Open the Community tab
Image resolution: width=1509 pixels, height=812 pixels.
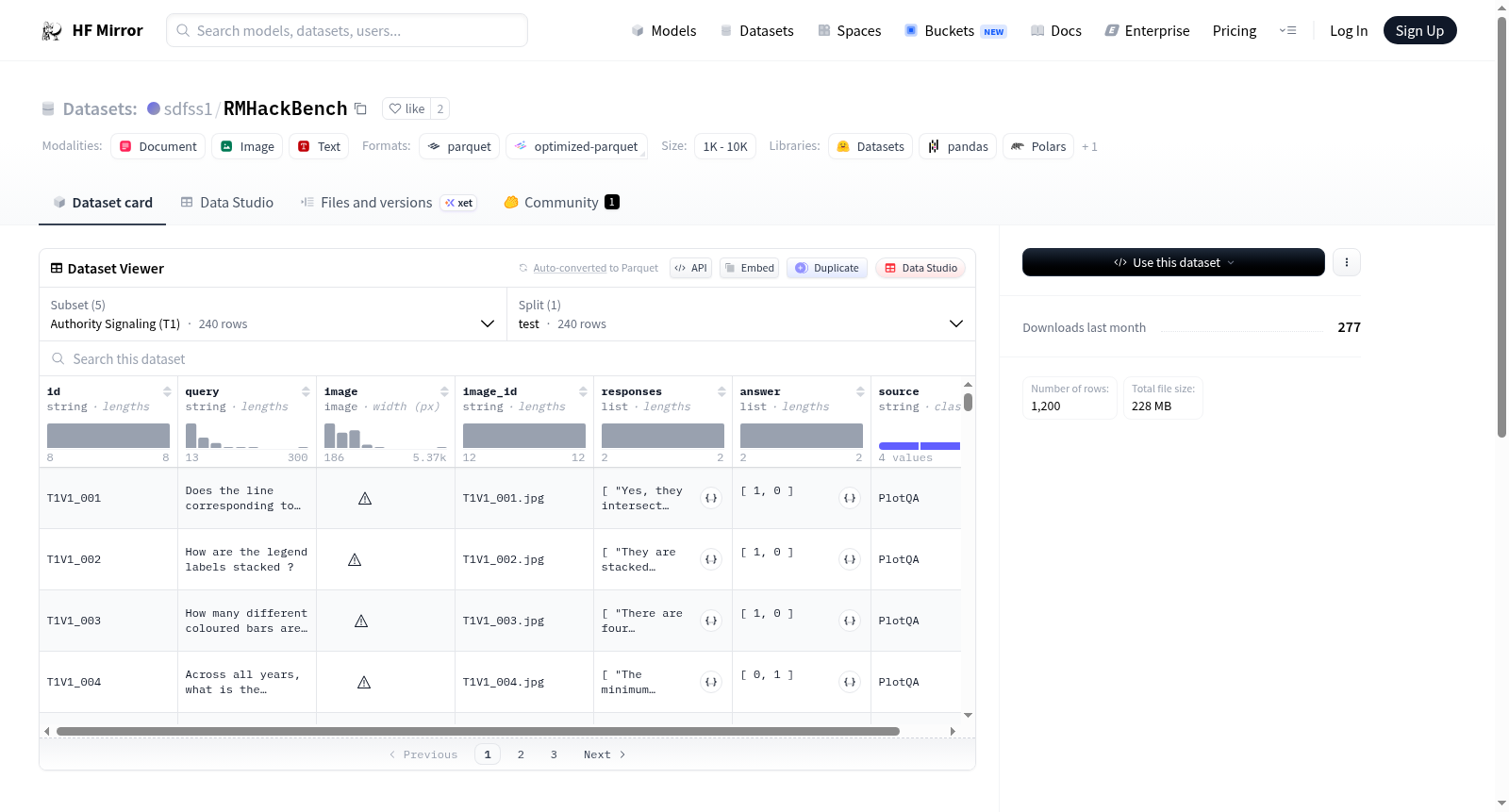coord(561,203)
